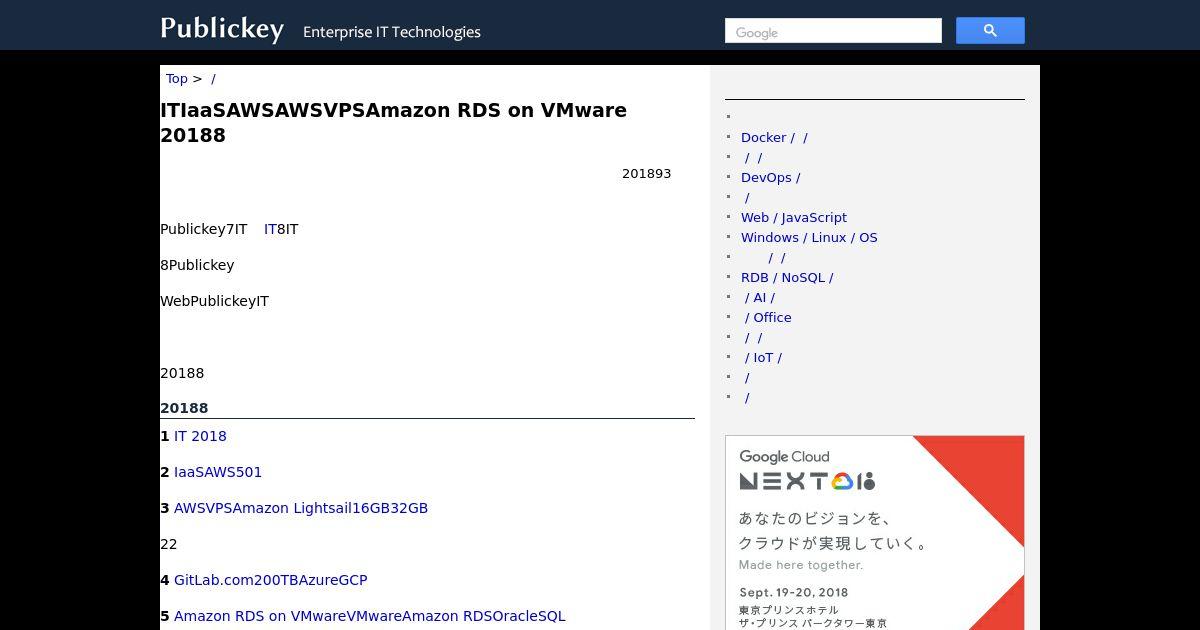Screen dimensions: 1200x630
Task: Open ranked article 'IaaSAWS501'
Action: [218, 472]
